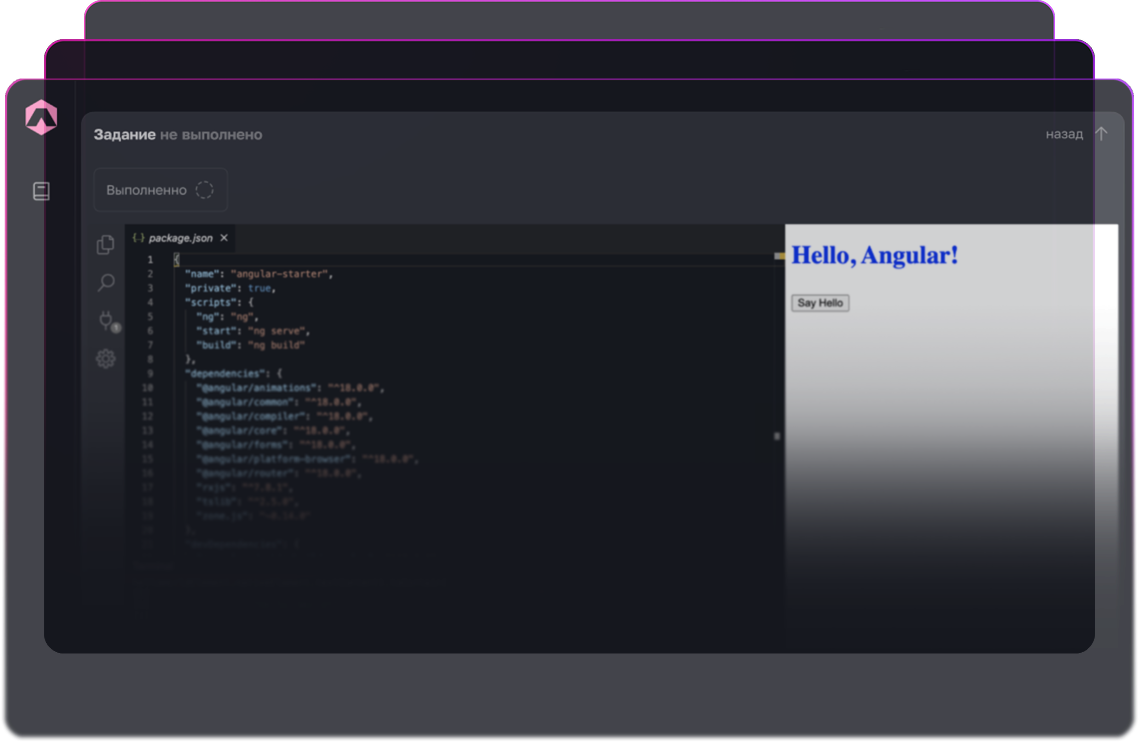Click the "ng serve" start script value

click(x=276, y=331)
